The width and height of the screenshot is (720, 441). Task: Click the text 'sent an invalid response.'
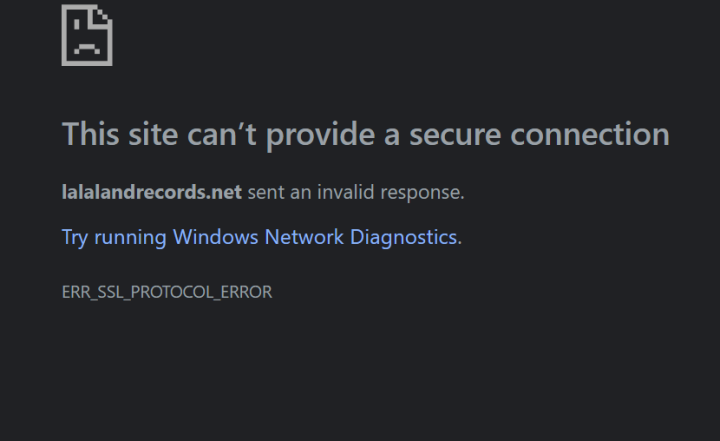pos(355,192)
